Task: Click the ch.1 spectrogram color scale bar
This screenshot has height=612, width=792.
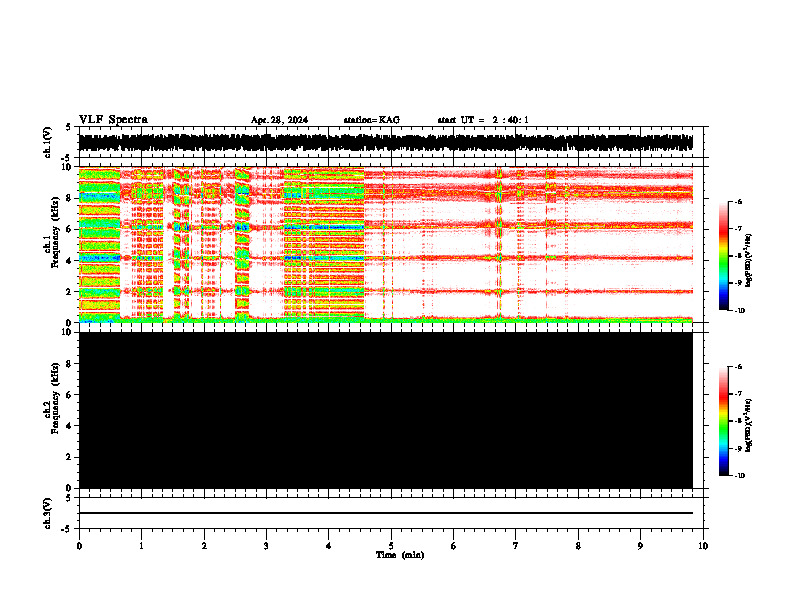Action: point(724,256)
